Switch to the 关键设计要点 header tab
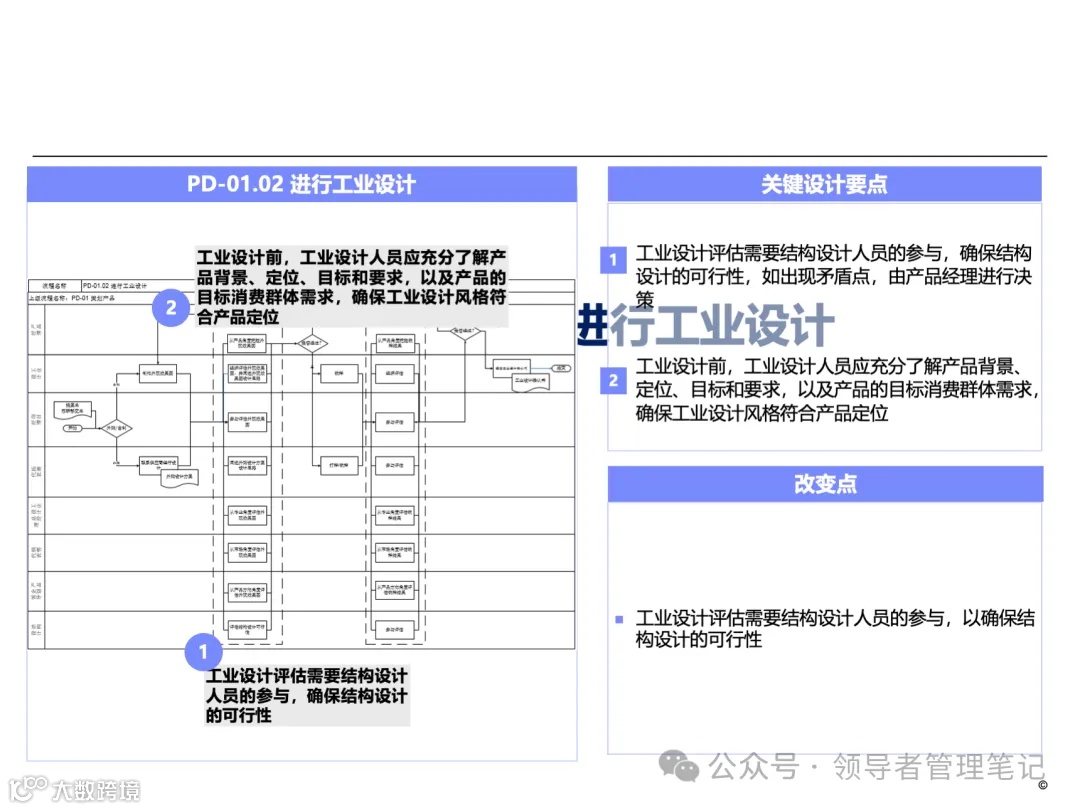The image size is (1080, 810). 824,184
